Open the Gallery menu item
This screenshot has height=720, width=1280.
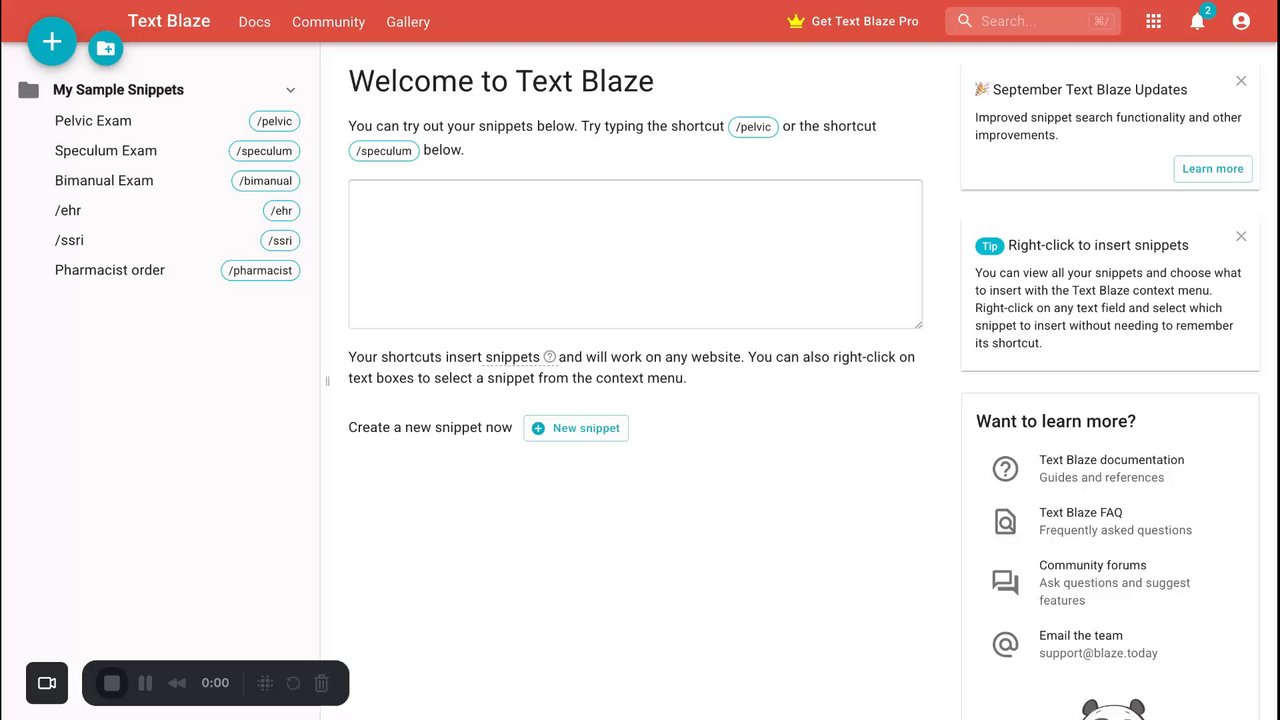click(x=408, y=22)
